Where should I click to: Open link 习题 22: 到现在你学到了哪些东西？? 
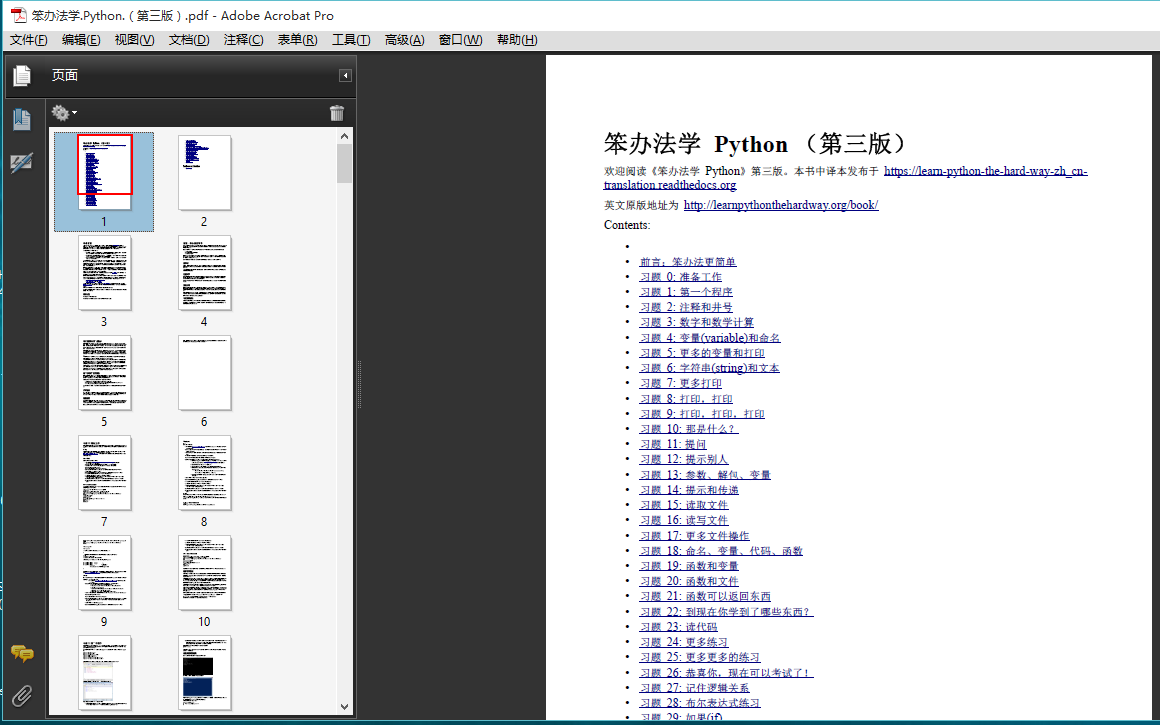coord(726,612)
